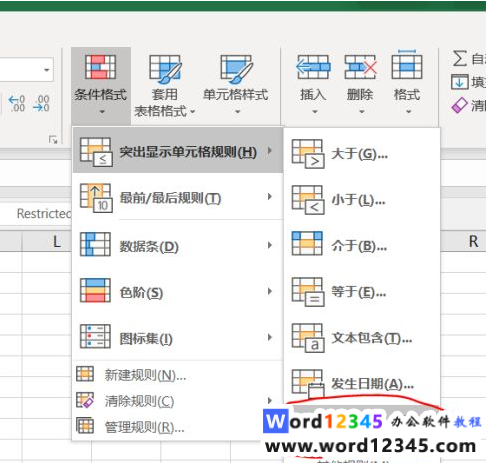Open the number format combo box arrow
The height and width of the screenshot is (463, 486).
47,70
